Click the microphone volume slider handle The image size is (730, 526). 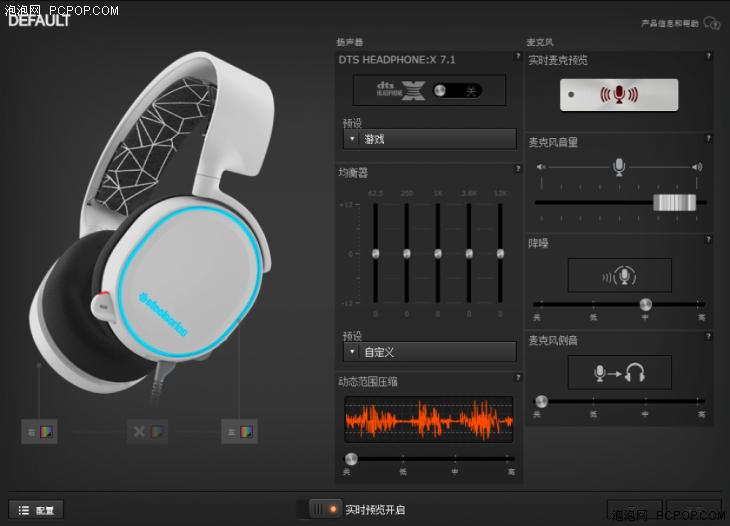coord(674,202)
